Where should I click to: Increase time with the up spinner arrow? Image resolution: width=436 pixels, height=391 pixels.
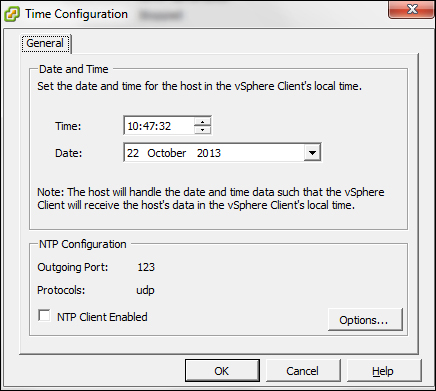[202, 121]
